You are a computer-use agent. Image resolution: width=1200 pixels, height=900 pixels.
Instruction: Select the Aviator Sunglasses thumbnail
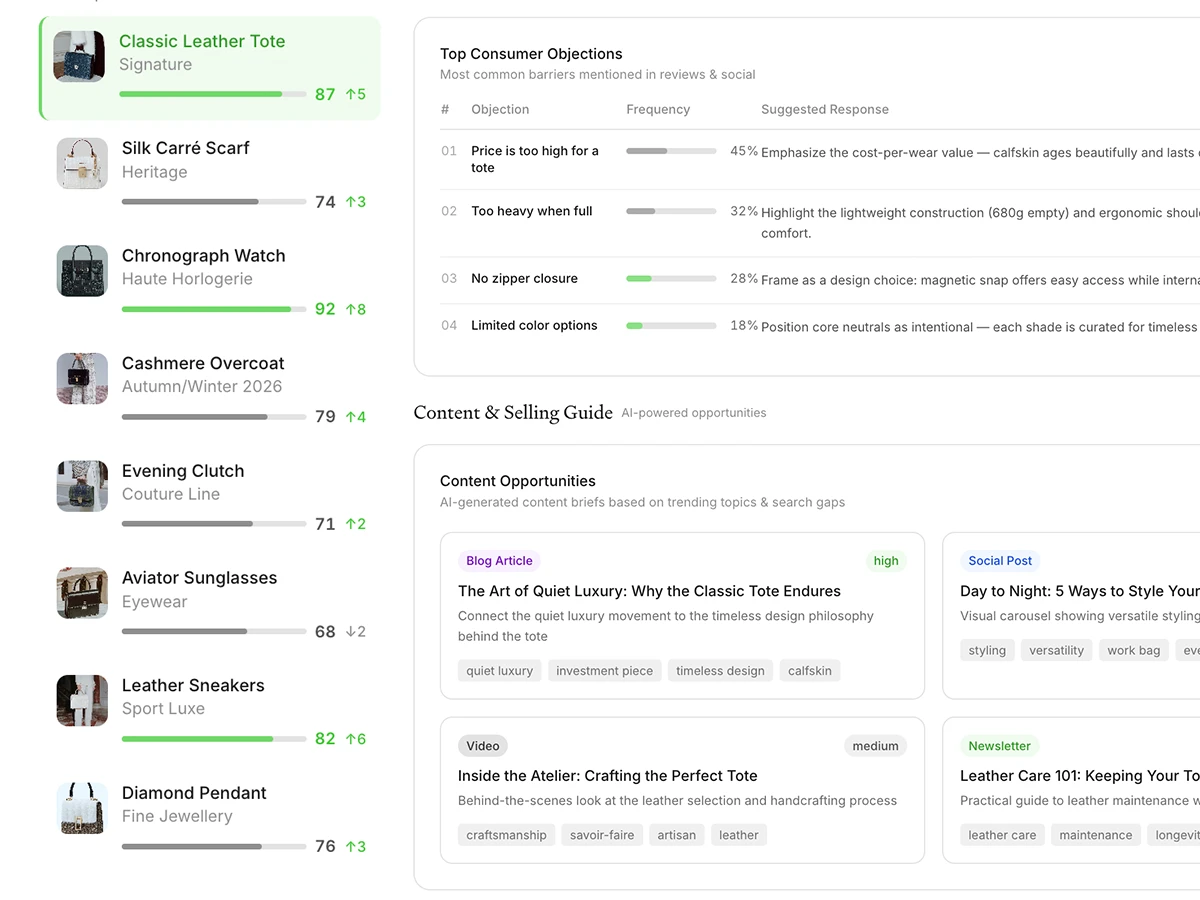pyautogui.click(x=82, y=593)
